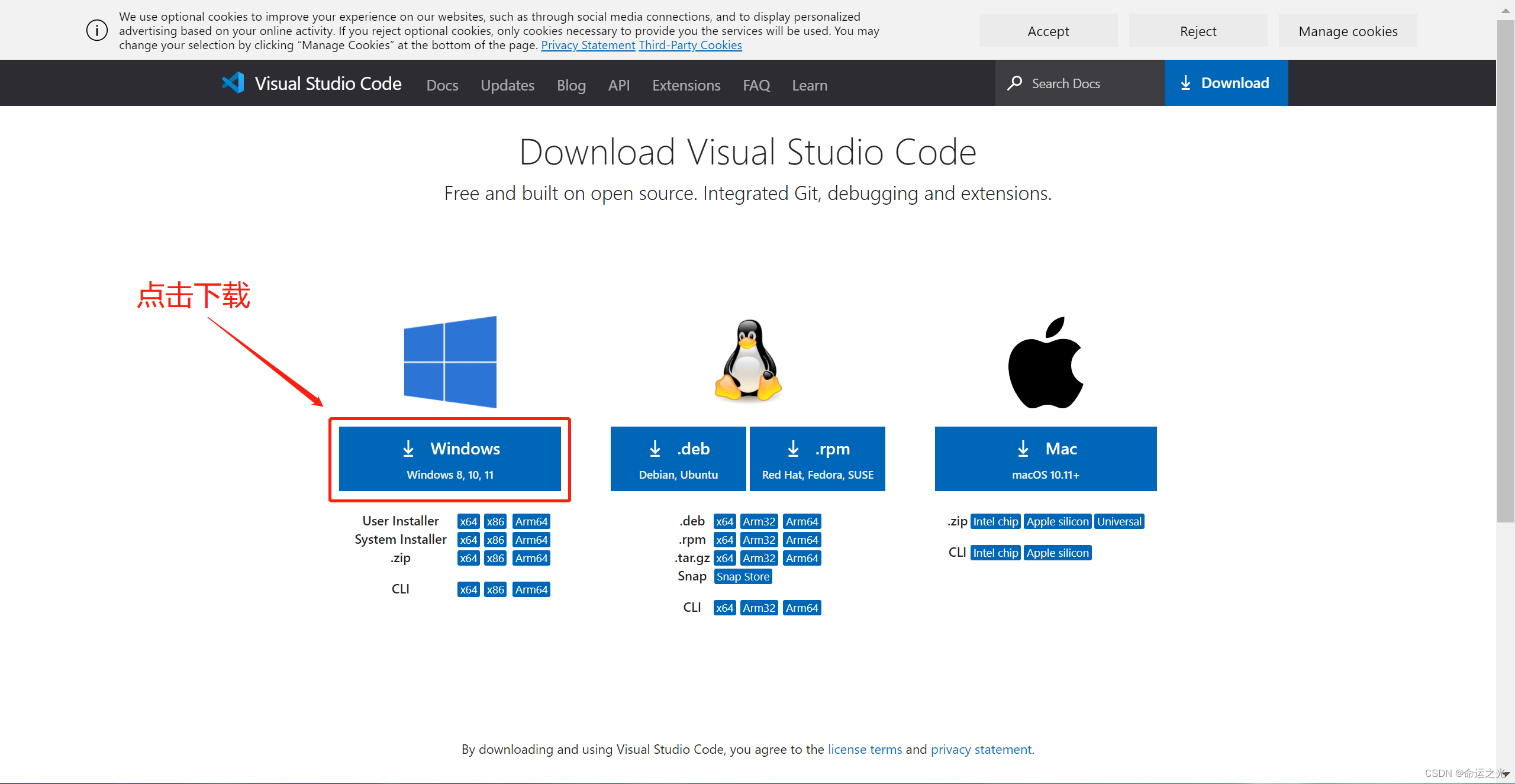Select Mac CLI Intel chip download
Viewport: 1515px width, 784px height.
click(x=995, y=553)
